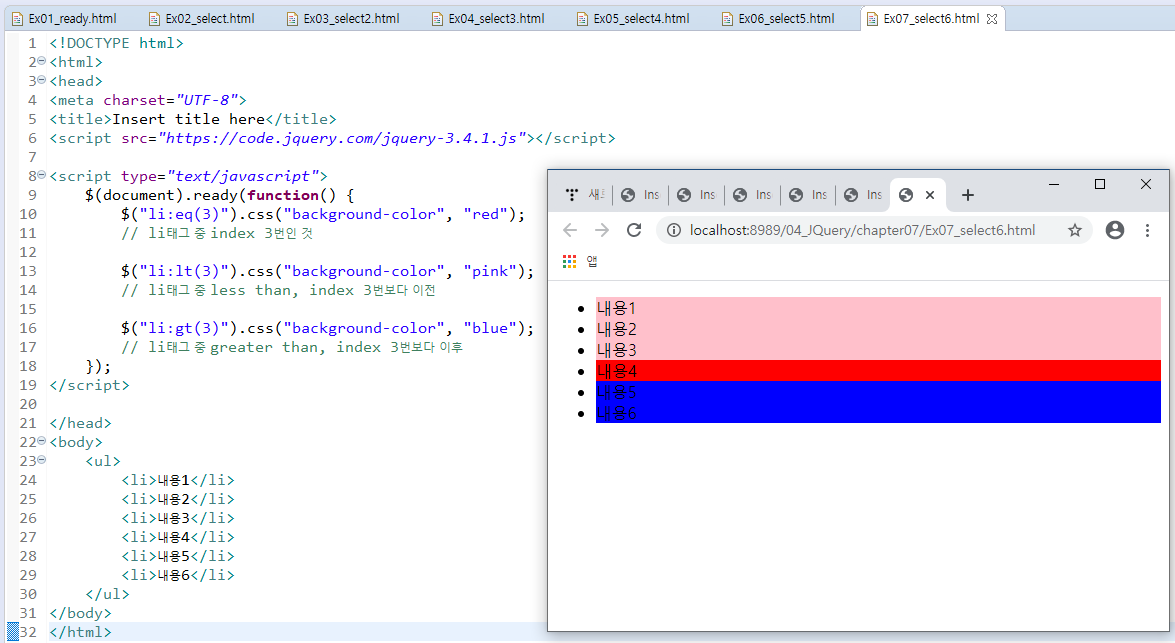Switch to the second browser tab
The height and width of the screenshot is (643, 1175).
(x=640, y=195)
